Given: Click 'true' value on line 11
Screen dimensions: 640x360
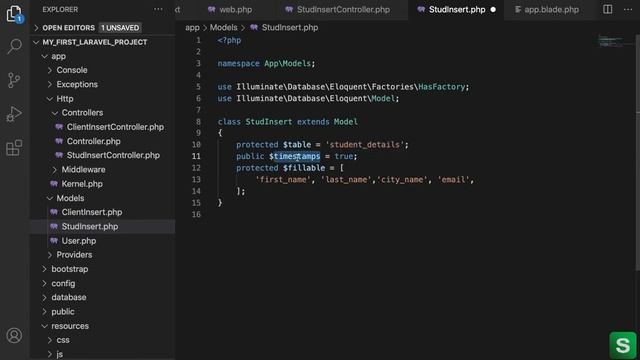Looking at the screenshot, I should 344,156.
